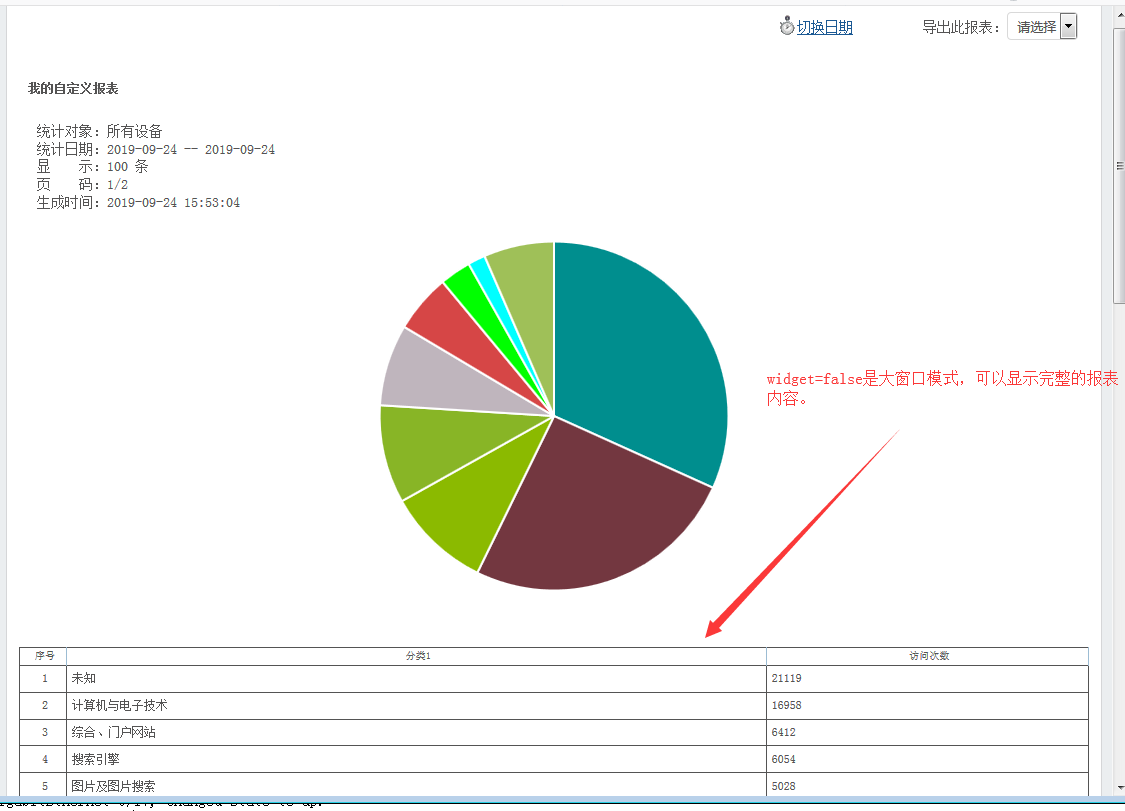Select the large teal pie slice
Screen dimensions: 1125x811
(640, 360)
